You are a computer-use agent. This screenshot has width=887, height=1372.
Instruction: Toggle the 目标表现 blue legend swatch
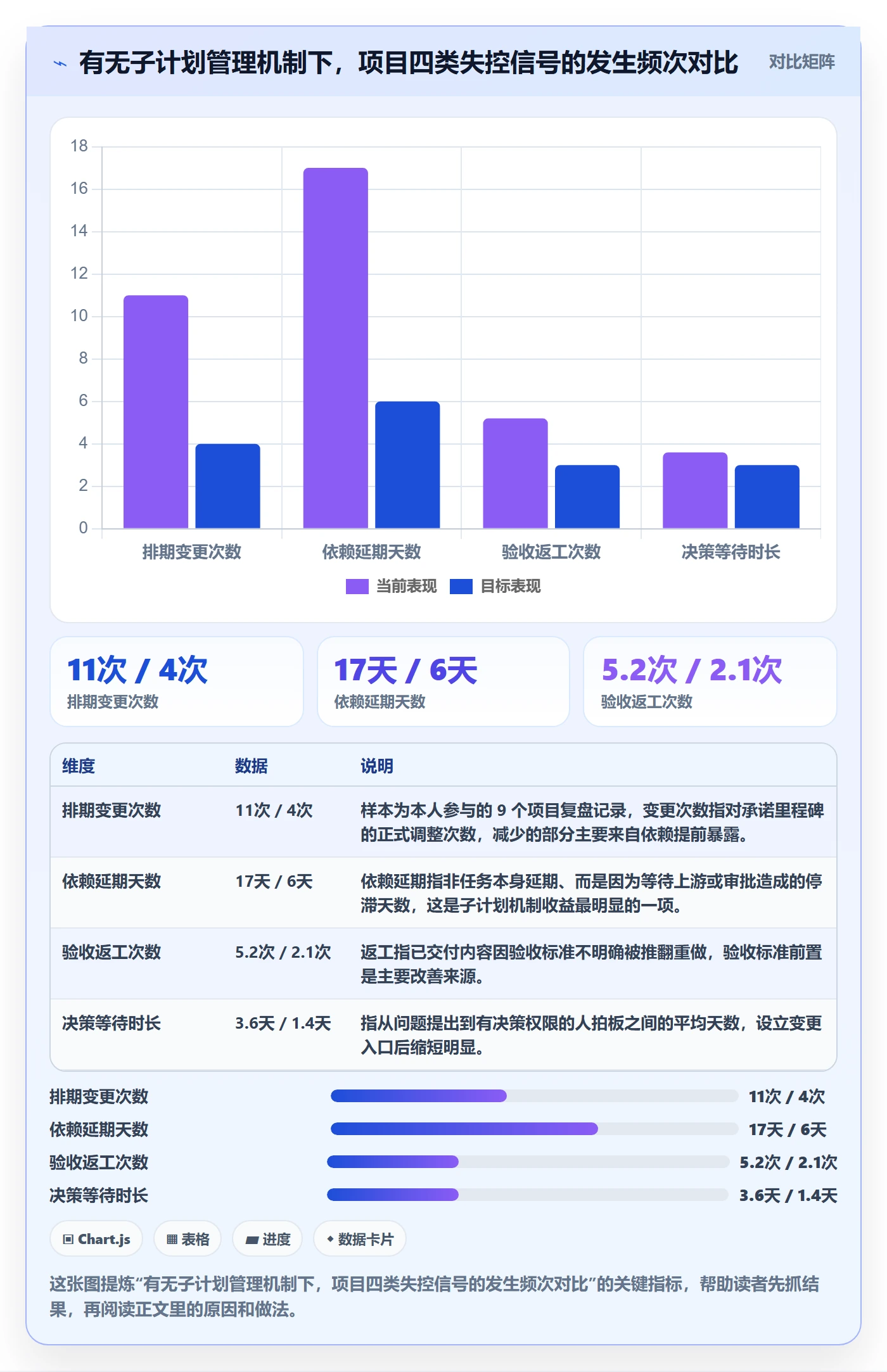tap(461, 587)
